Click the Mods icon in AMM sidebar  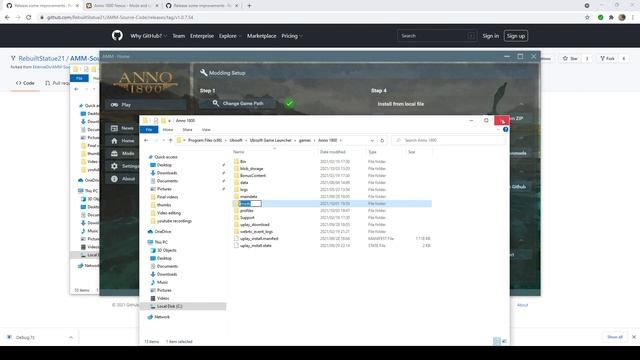coord(114,153)
